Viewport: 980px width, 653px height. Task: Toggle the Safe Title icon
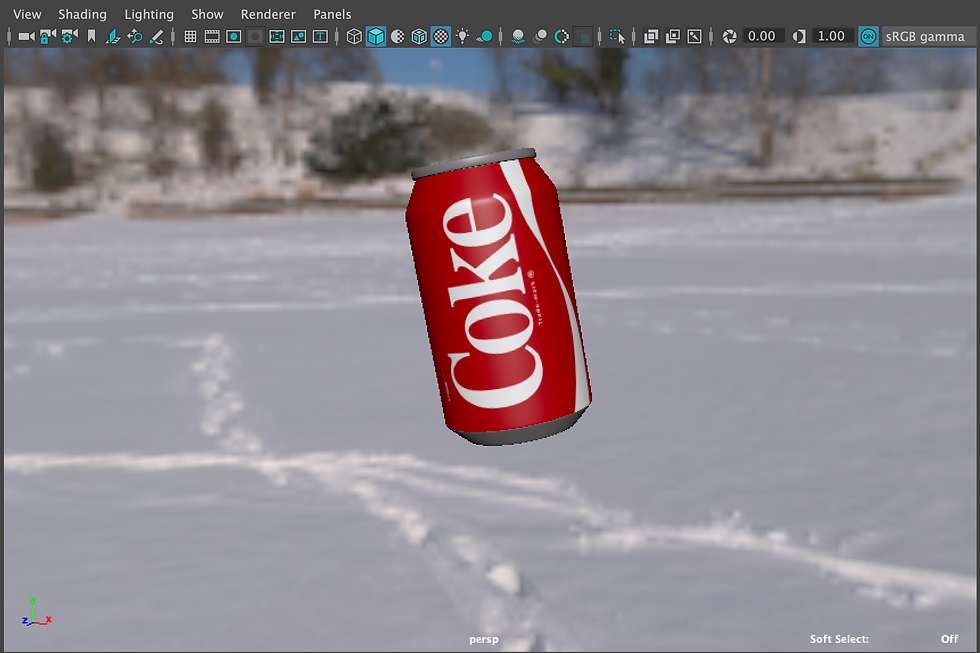320,36
